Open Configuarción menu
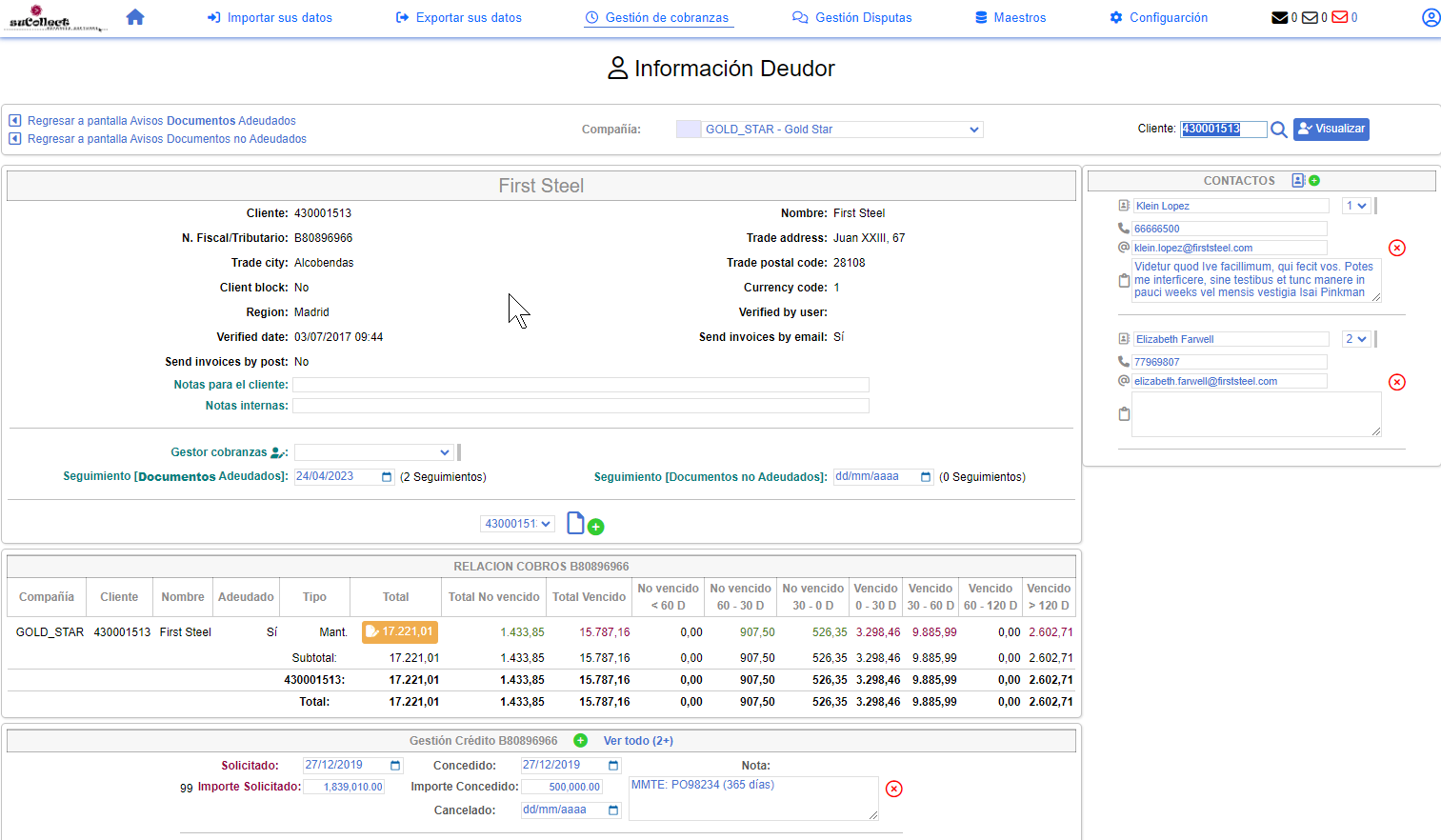This screenshot has width=1441, height=840. (x=1158, y=17)
